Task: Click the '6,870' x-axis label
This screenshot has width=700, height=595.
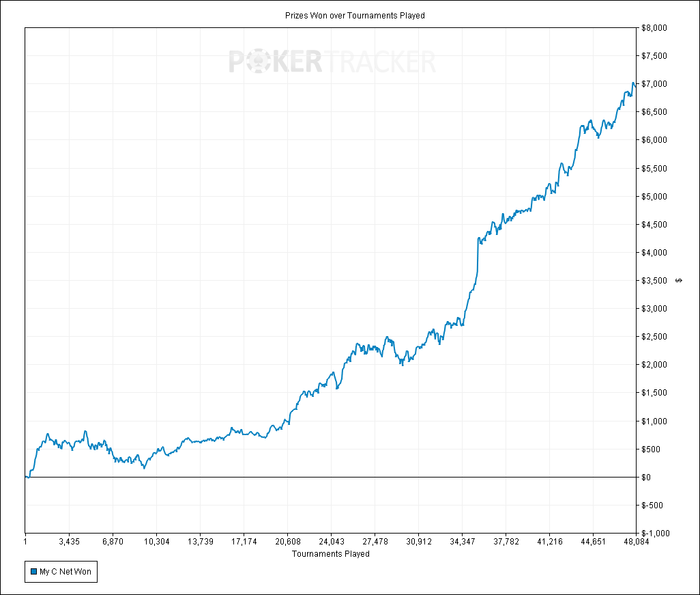Action: 113,542
